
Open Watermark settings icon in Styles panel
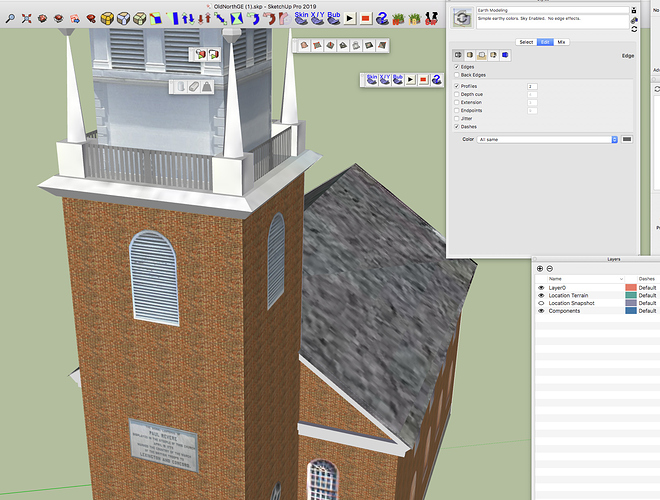(x=493, y=55)
